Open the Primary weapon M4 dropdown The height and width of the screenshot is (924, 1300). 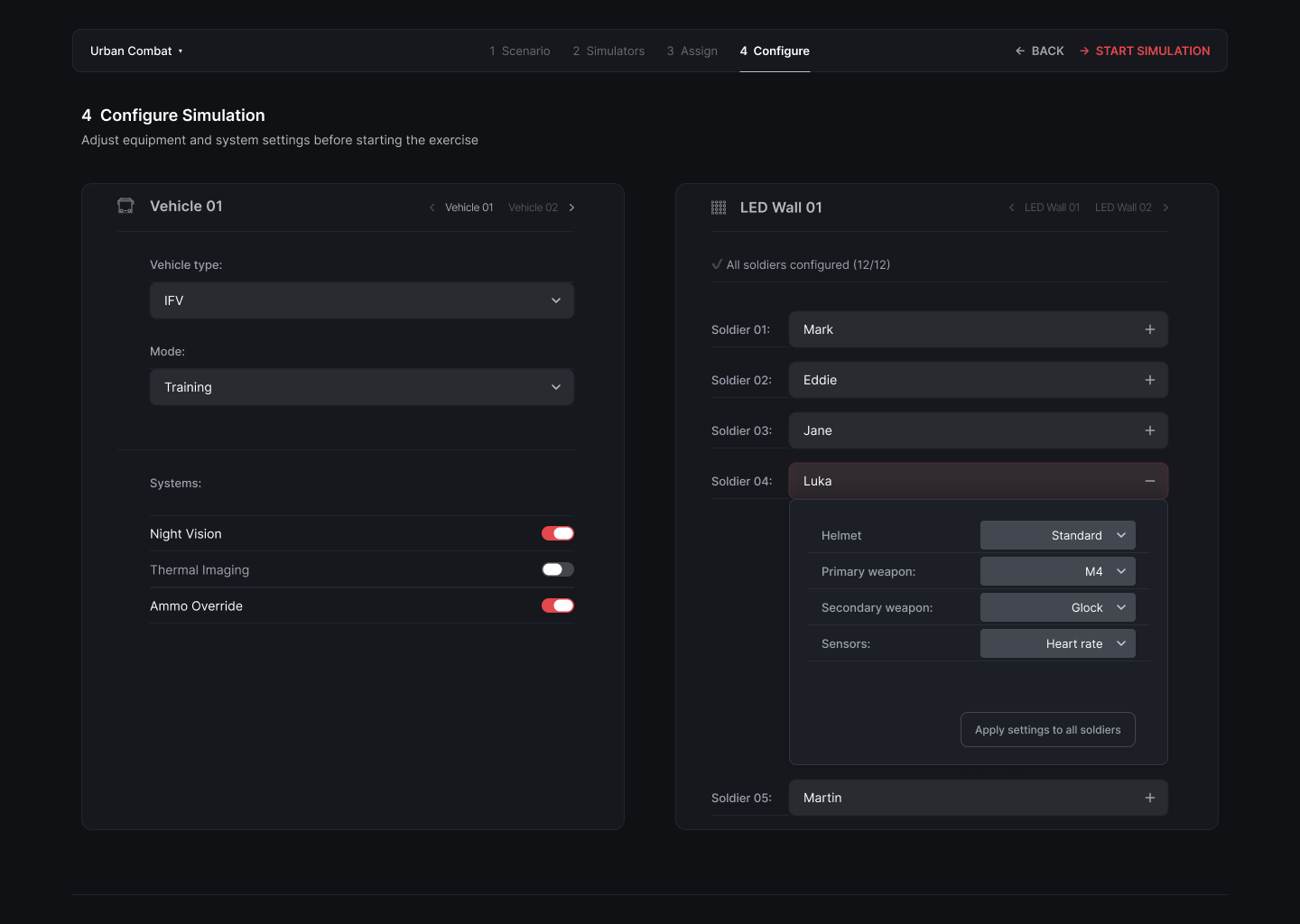(1057, 571)
